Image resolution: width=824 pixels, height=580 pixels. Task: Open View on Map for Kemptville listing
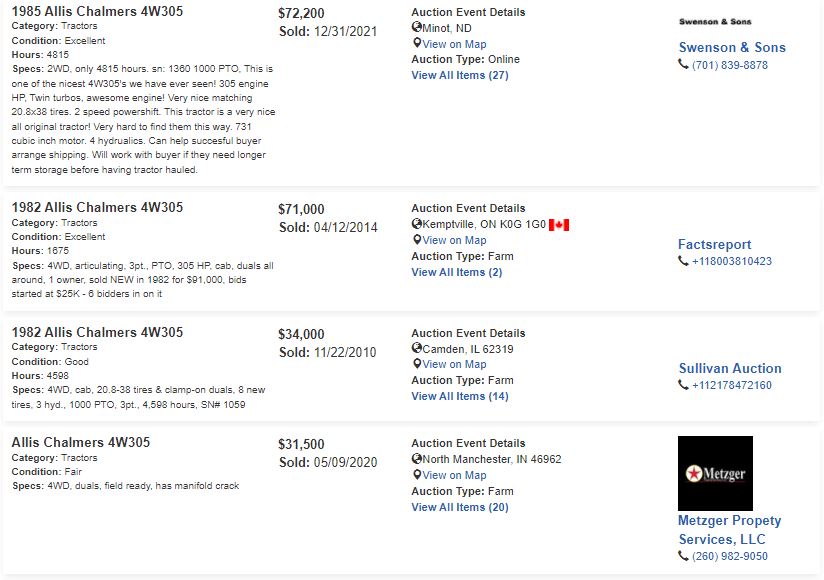(x=454, y=240)
